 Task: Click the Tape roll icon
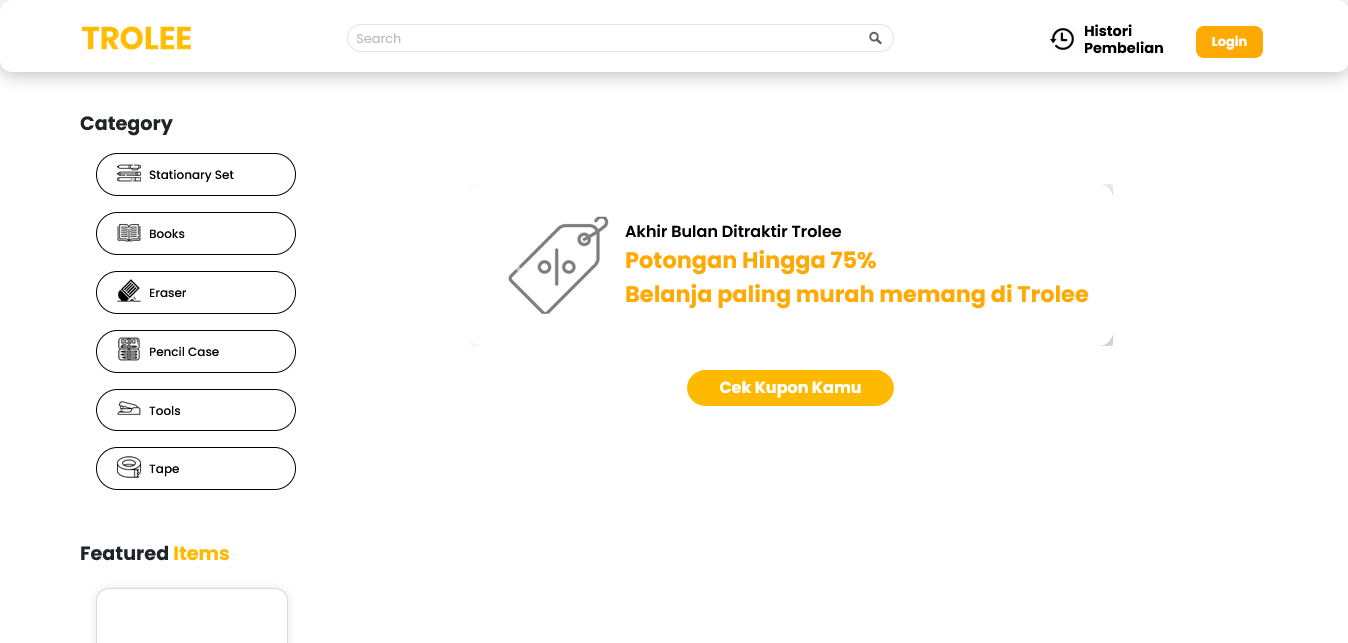click(x=129, y=467)
